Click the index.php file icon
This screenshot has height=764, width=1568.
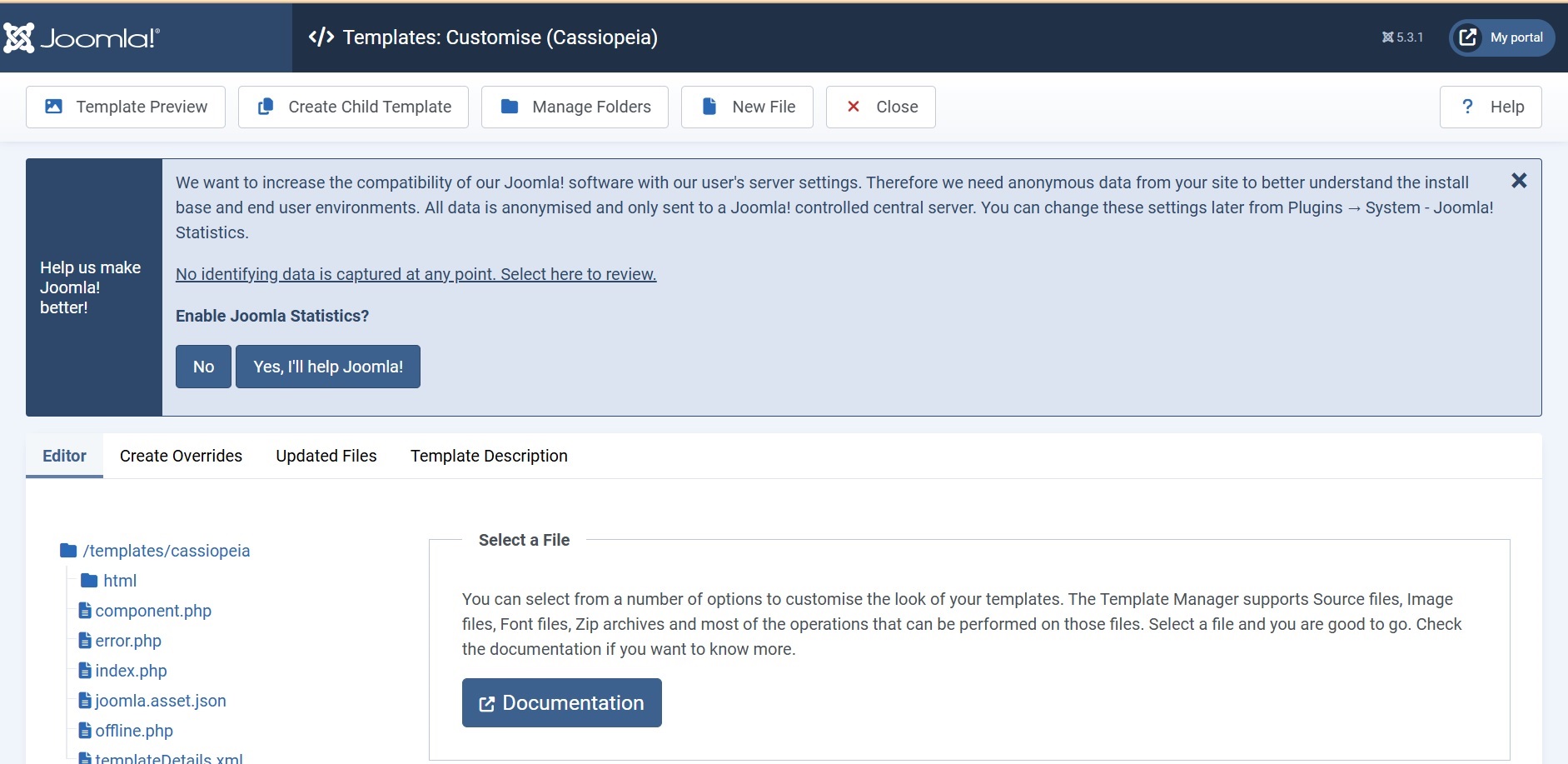[x=85, y=671]
